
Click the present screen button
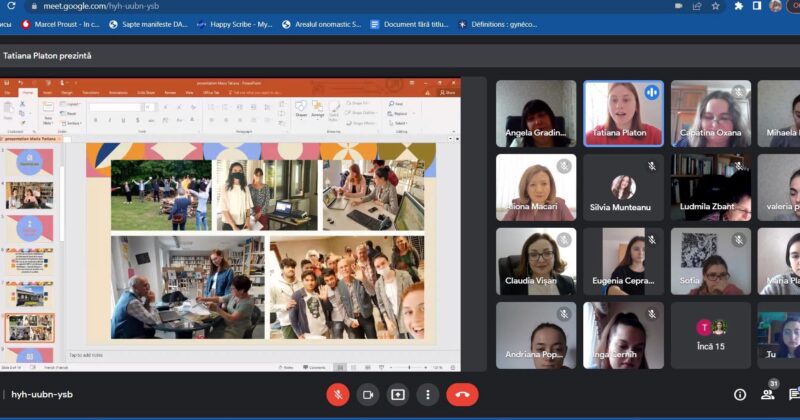pyautogui.click(x=397, y=394)
